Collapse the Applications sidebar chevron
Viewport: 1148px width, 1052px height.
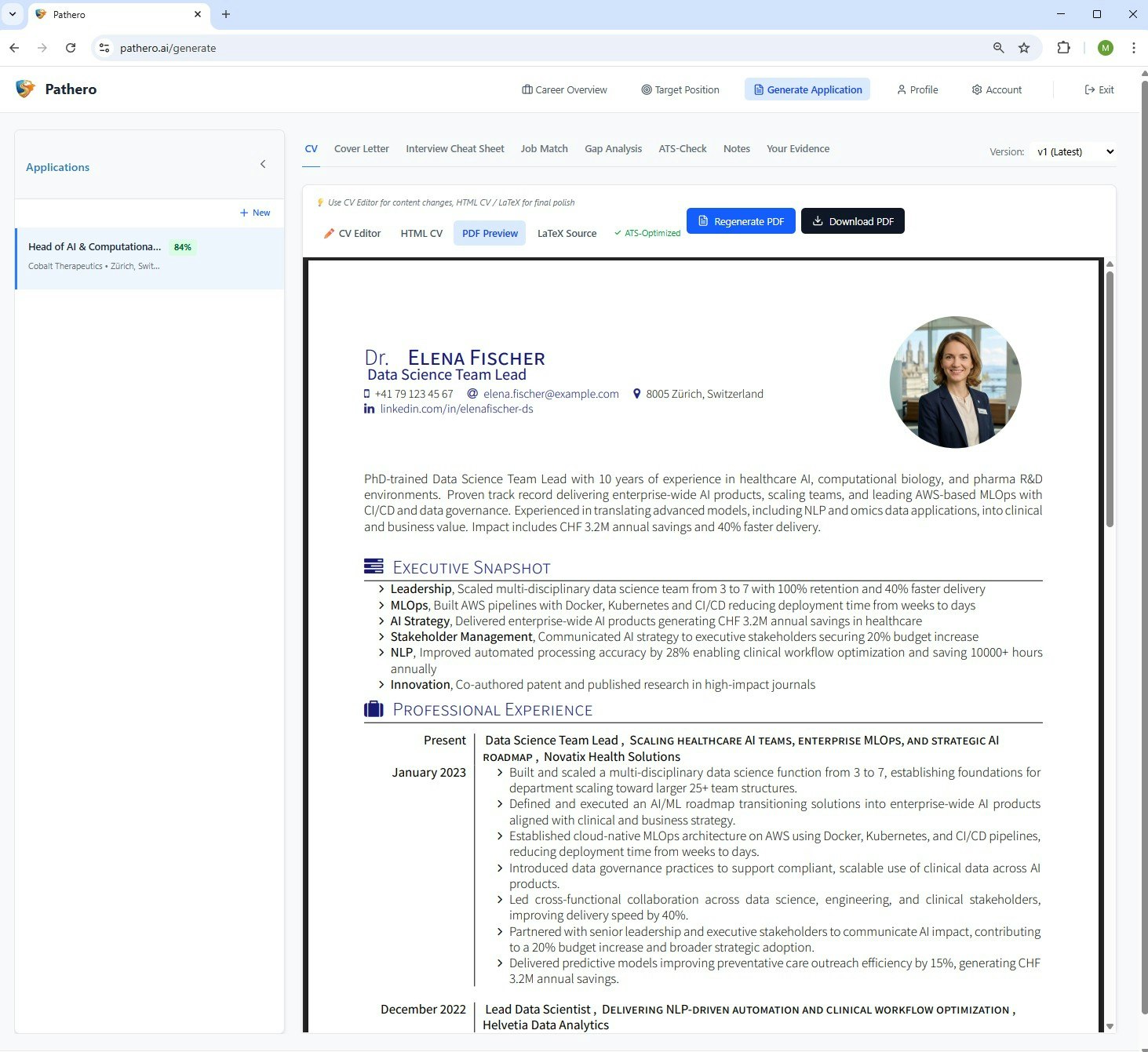tap(263, 164)
